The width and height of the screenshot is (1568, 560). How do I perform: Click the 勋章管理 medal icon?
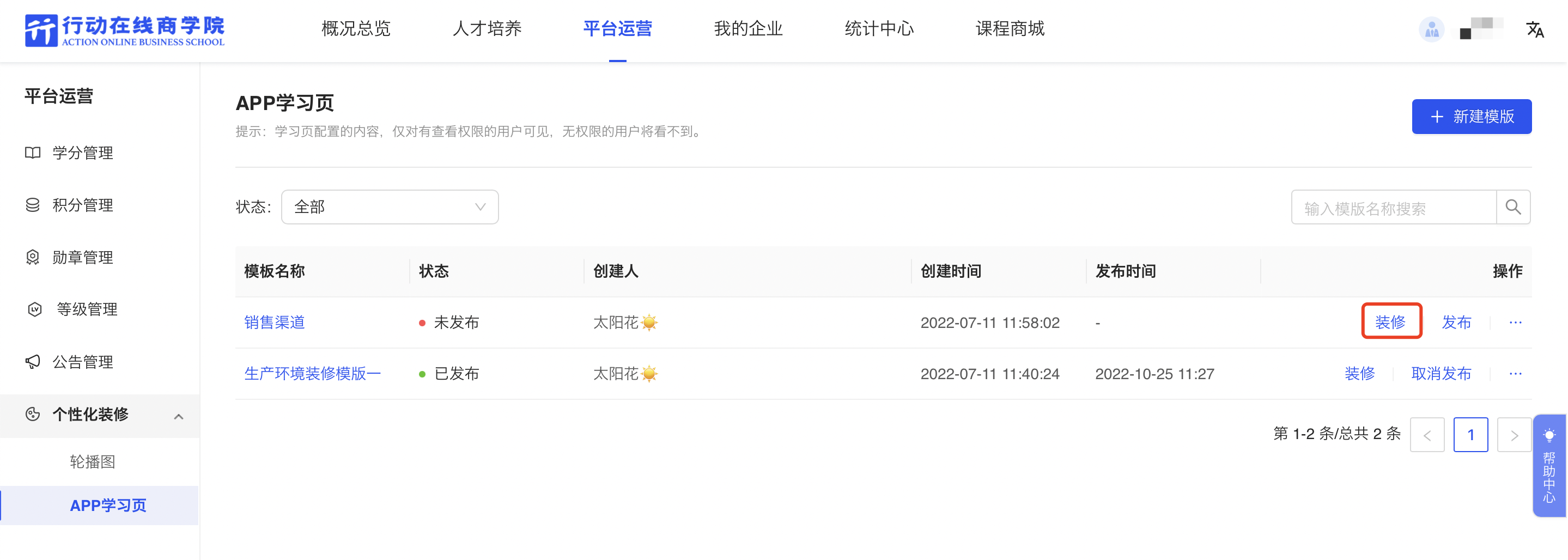pyautogui.click(x=33, y=258)
